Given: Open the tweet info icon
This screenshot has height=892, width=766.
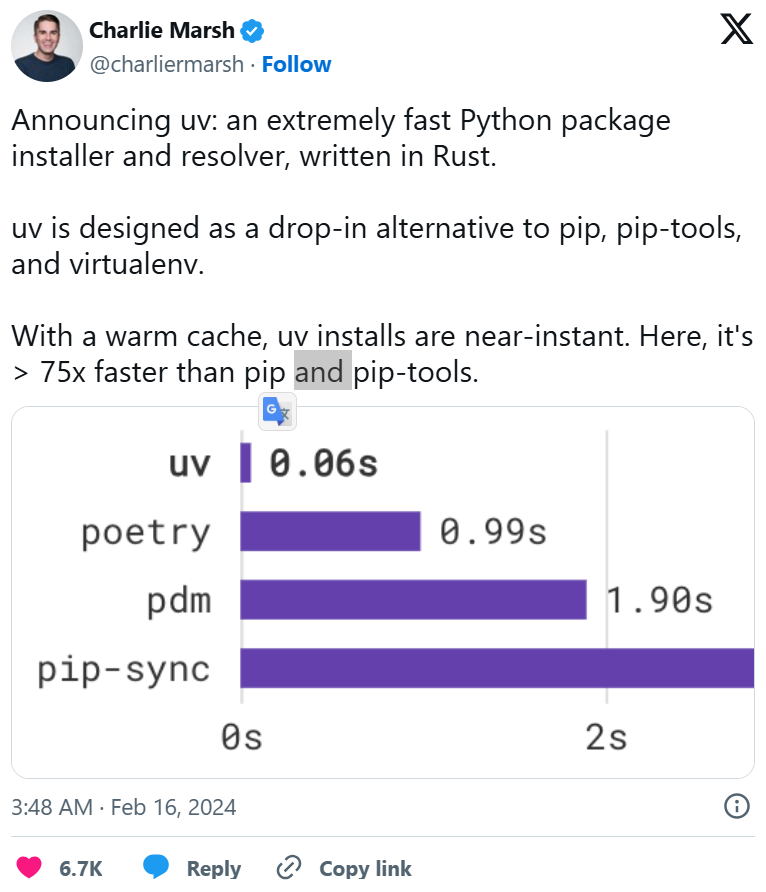Looking at the screenshot, I should point(736,806).
